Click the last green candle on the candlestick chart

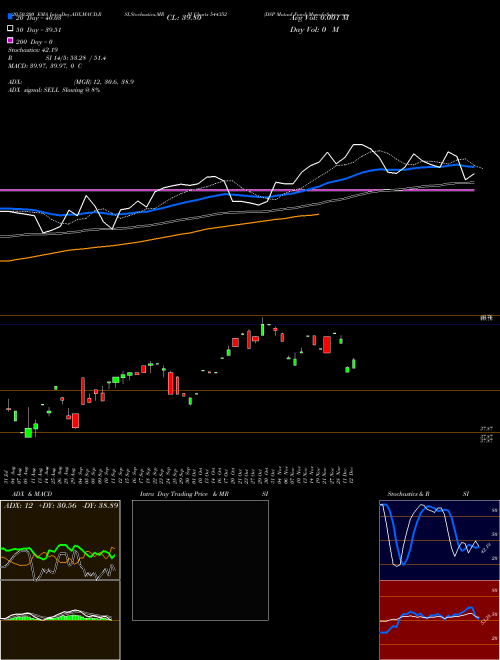tap(354, 364)
